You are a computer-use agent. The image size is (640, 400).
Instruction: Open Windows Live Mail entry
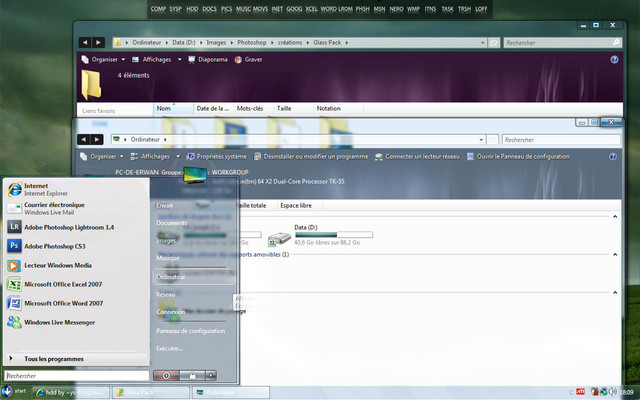pyautogui.click(x=76, y=208)
